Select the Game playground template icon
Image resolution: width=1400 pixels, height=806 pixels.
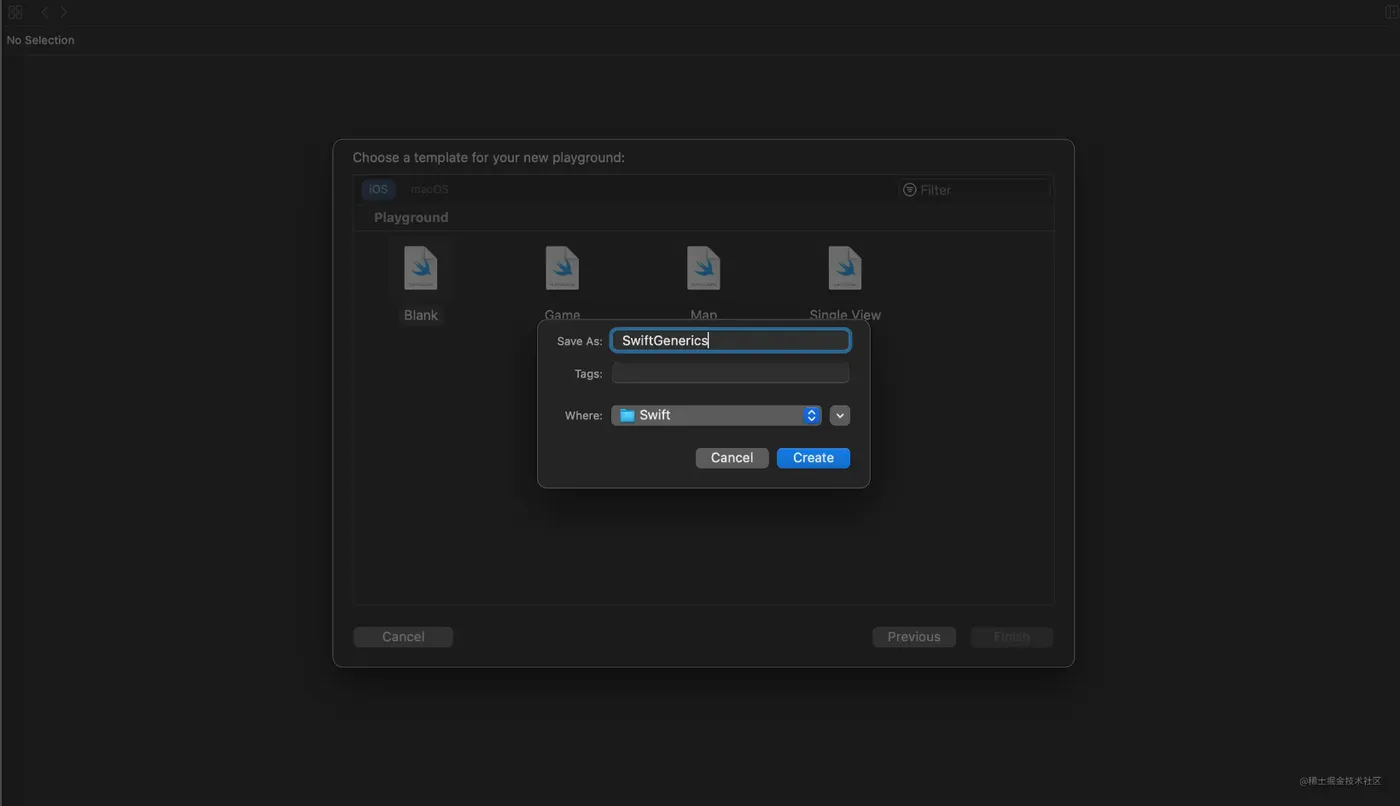point(562,268)
